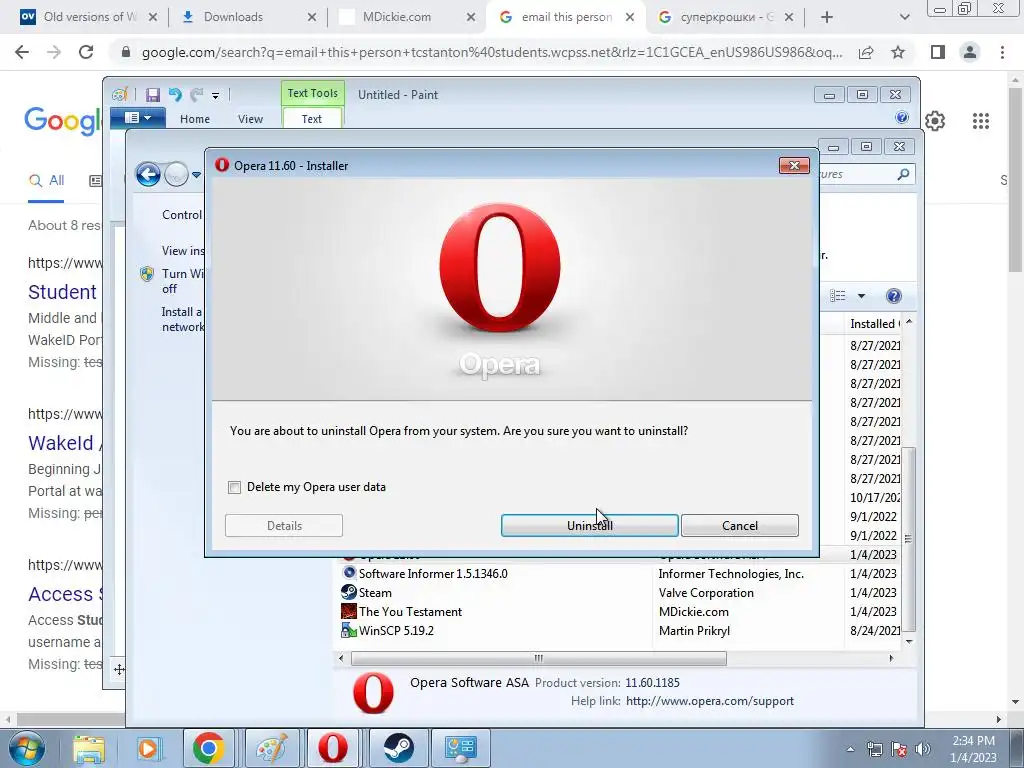Screen dimensions: 1024x768
Task: Go back in Control Panel window
Action: coord(148,174)
